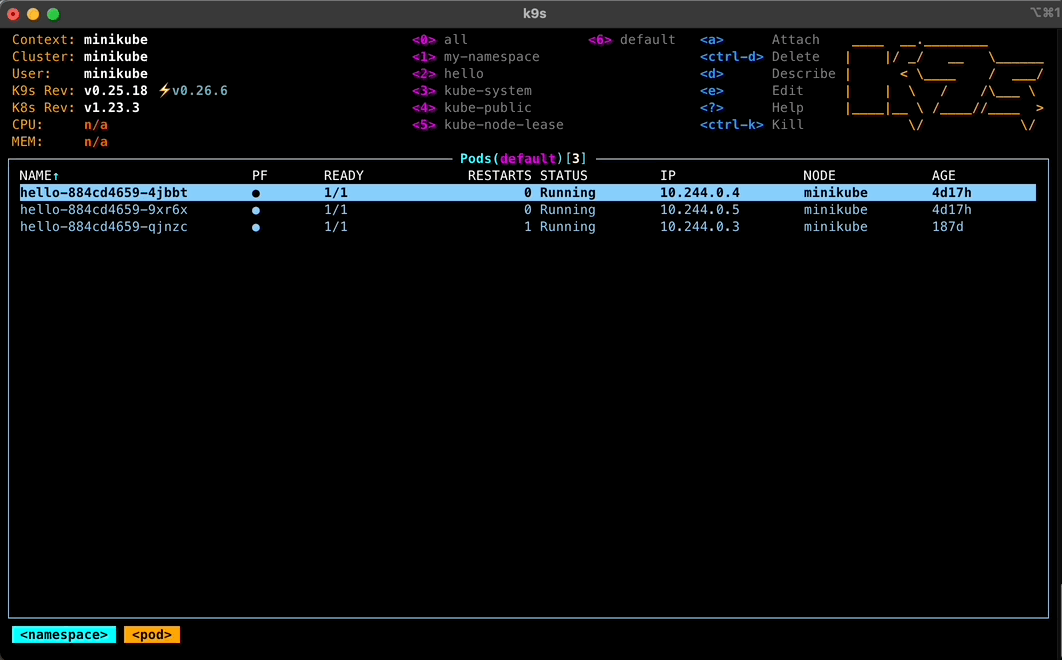Click the CPU n/a value

95,125
